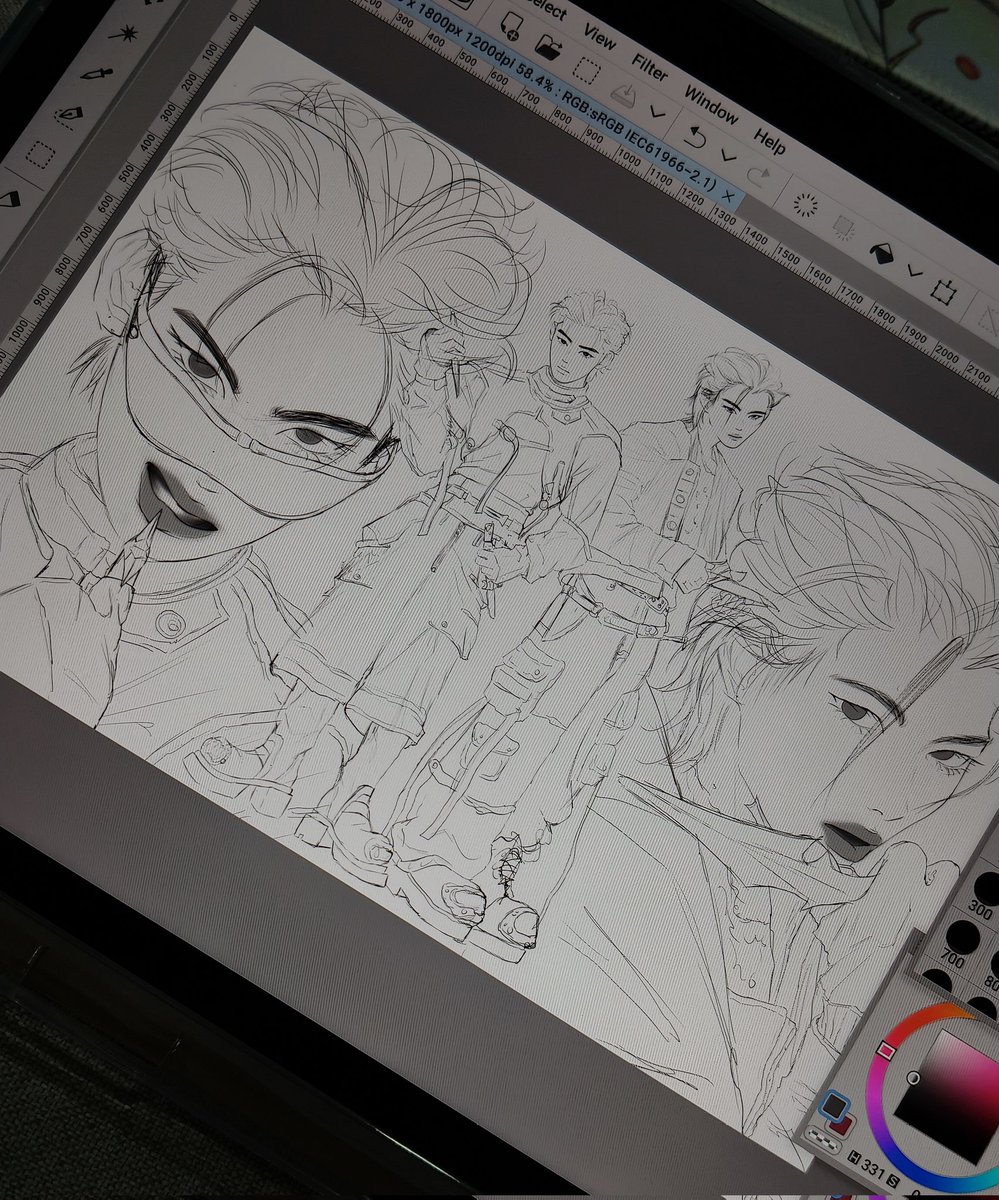Click the Fill bucket icon in command bar

[x=881, y=253]
